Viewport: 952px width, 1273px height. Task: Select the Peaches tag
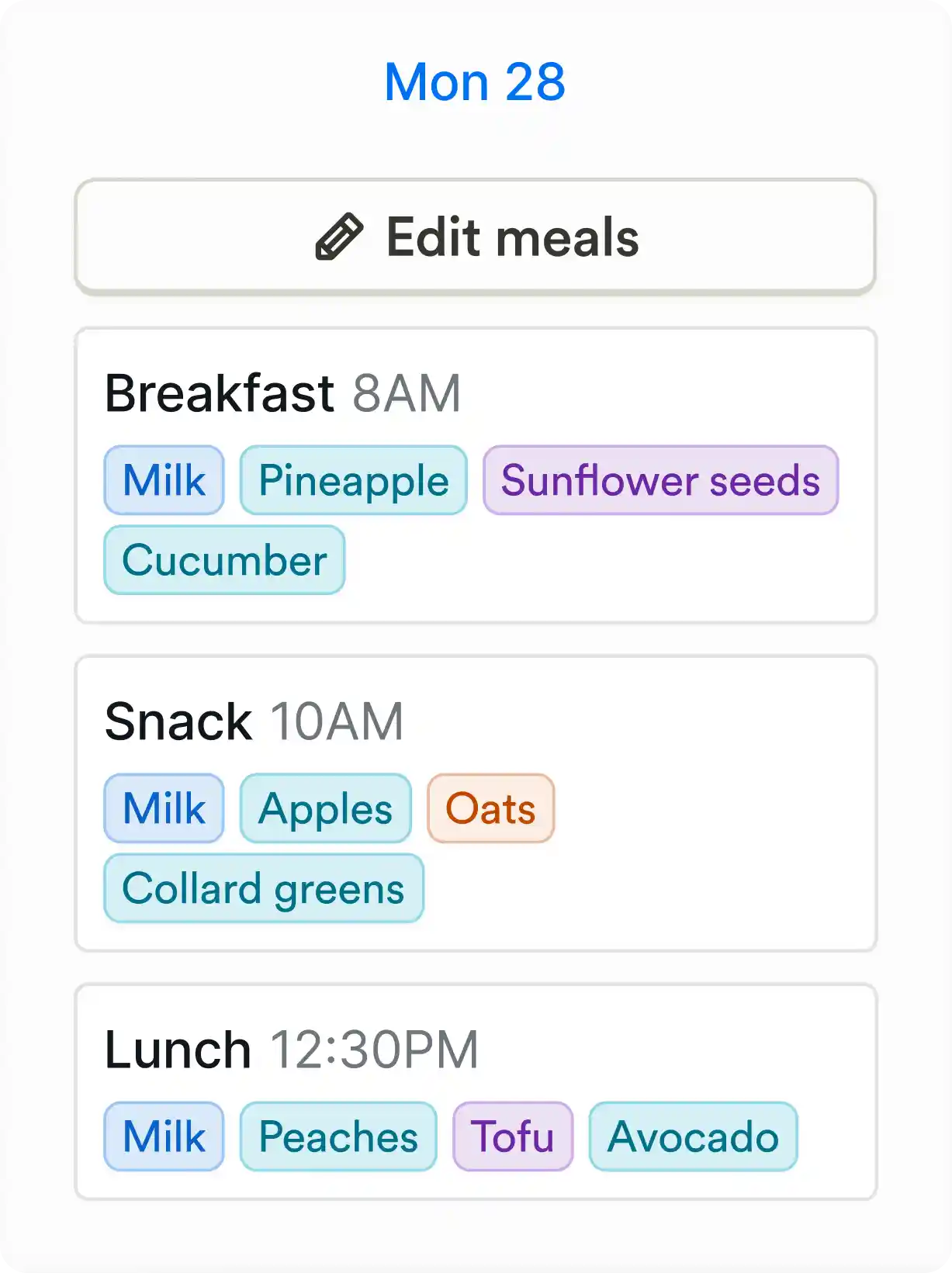[338, 1136]
